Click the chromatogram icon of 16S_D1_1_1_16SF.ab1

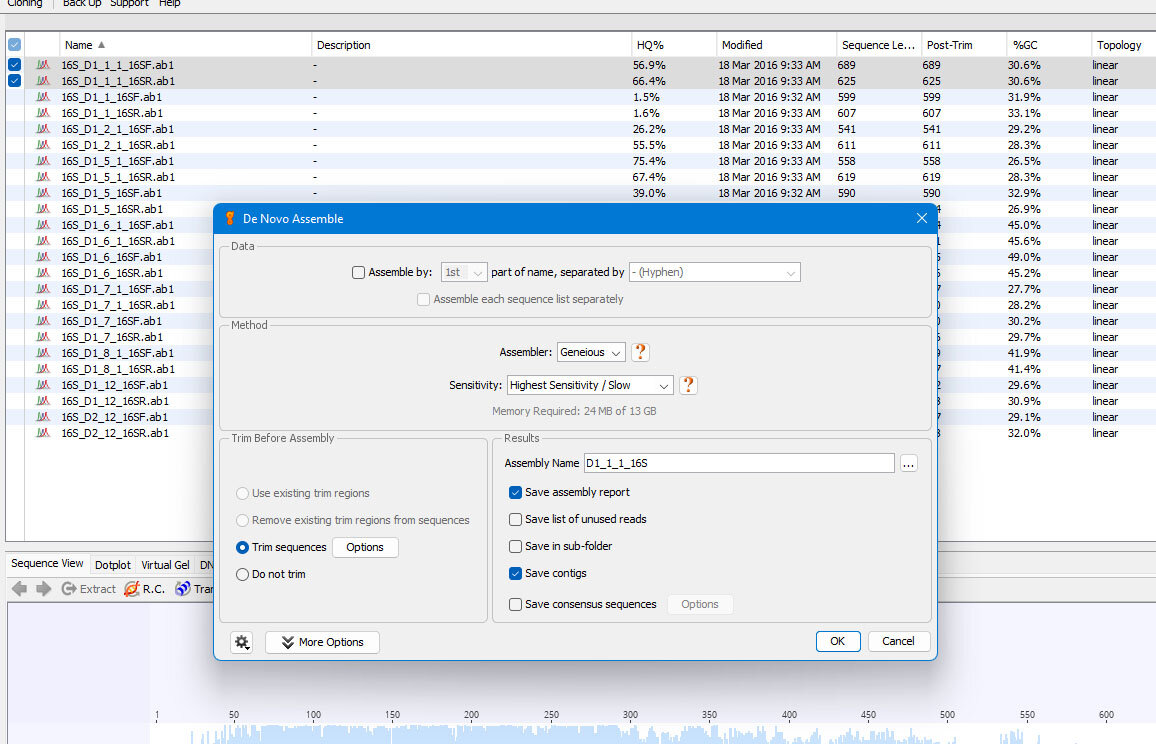(x=43, y=65)
